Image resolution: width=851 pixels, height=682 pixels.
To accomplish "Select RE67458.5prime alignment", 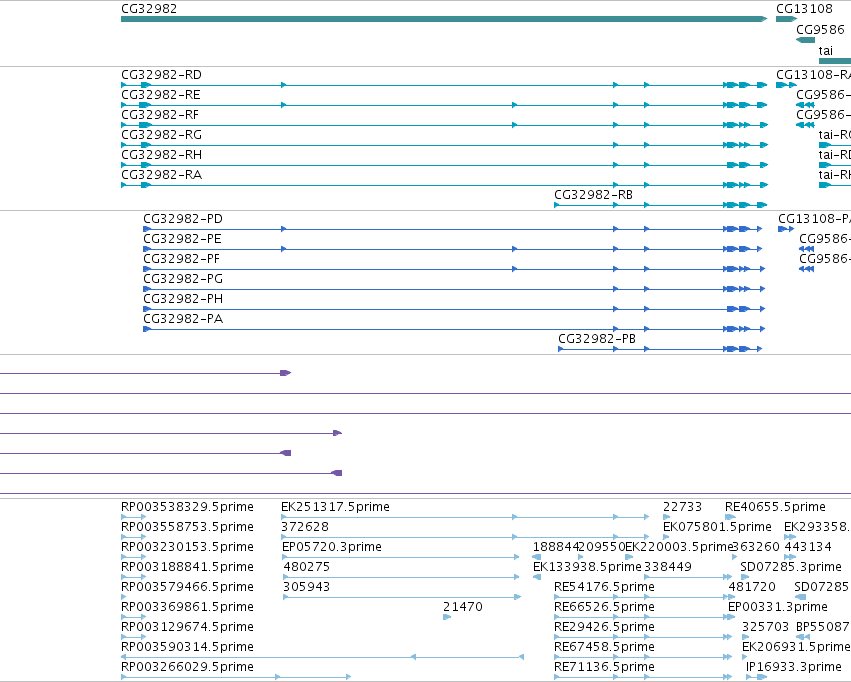I will [643, 657].
